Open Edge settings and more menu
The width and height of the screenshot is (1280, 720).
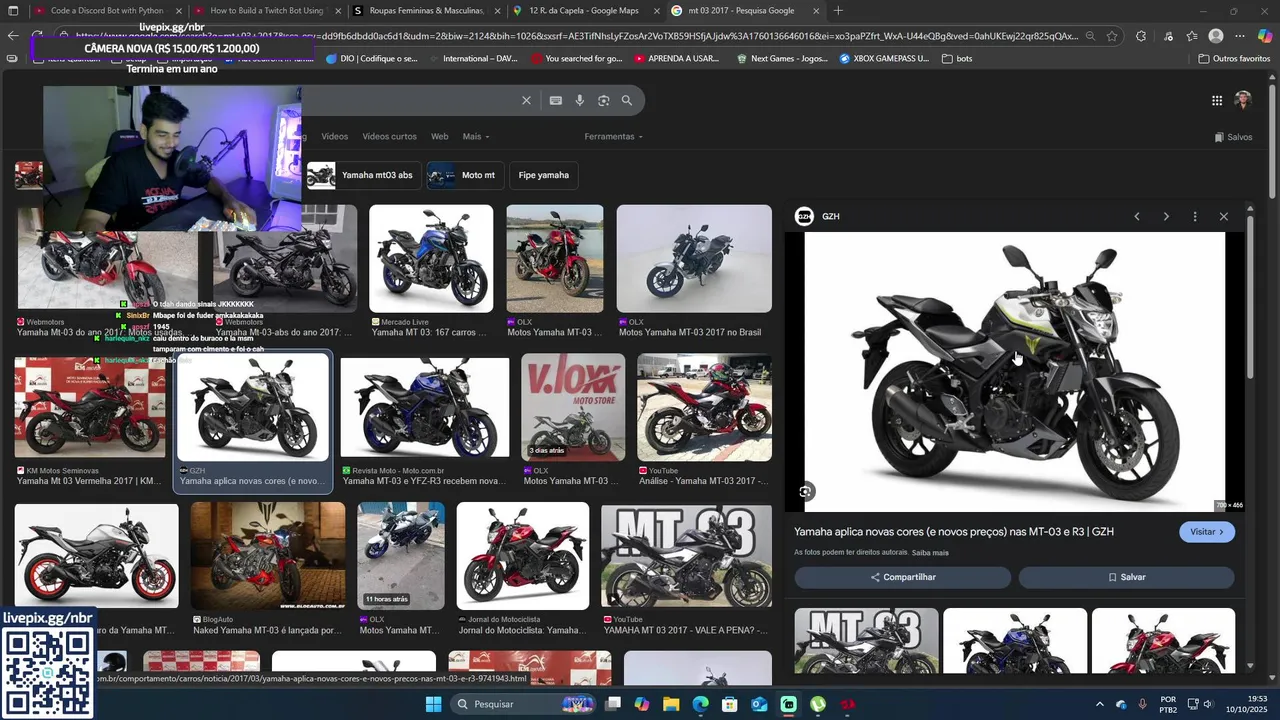tap(1241, 36)
